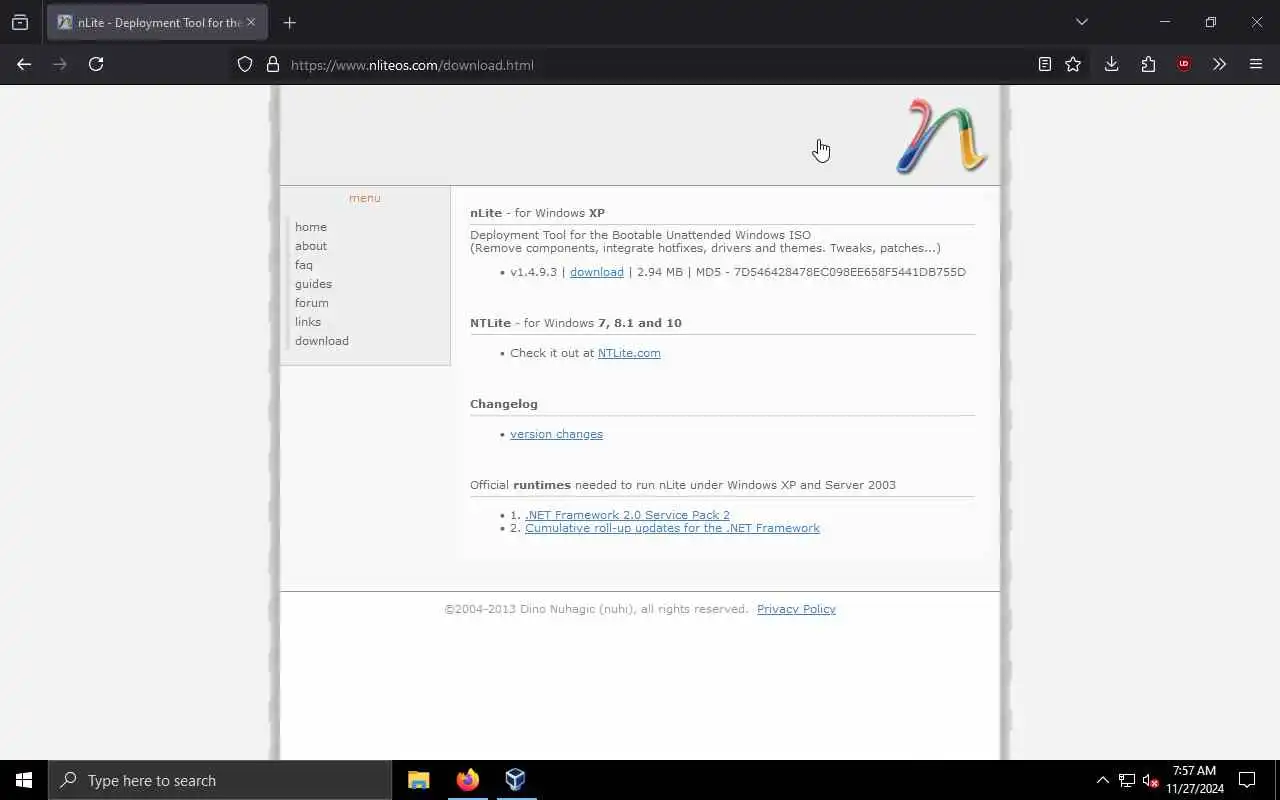Open a new tab with plus icon

pos(290,22)
